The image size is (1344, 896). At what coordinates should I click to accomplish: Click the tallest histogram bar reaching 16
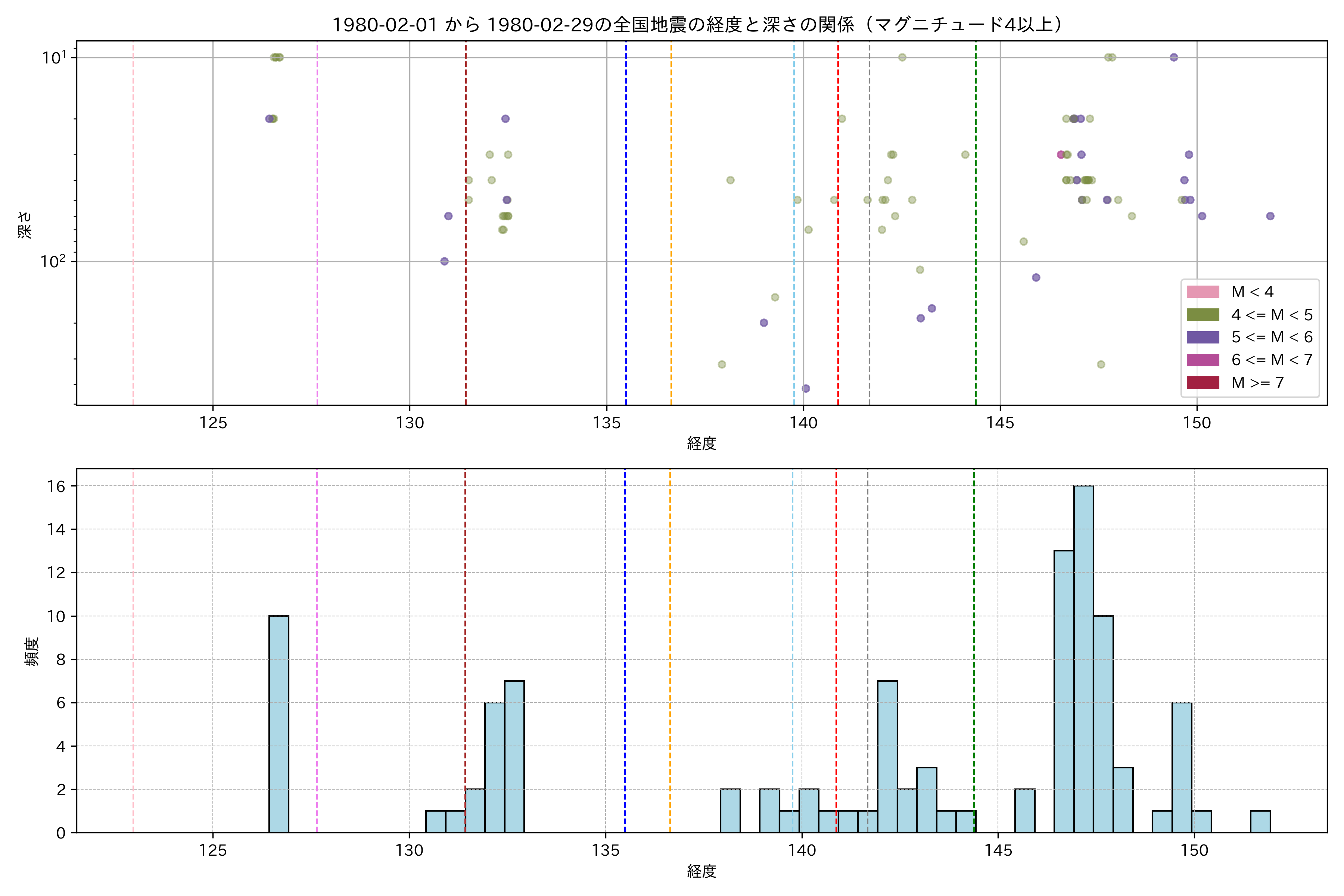click(1083, 657)
